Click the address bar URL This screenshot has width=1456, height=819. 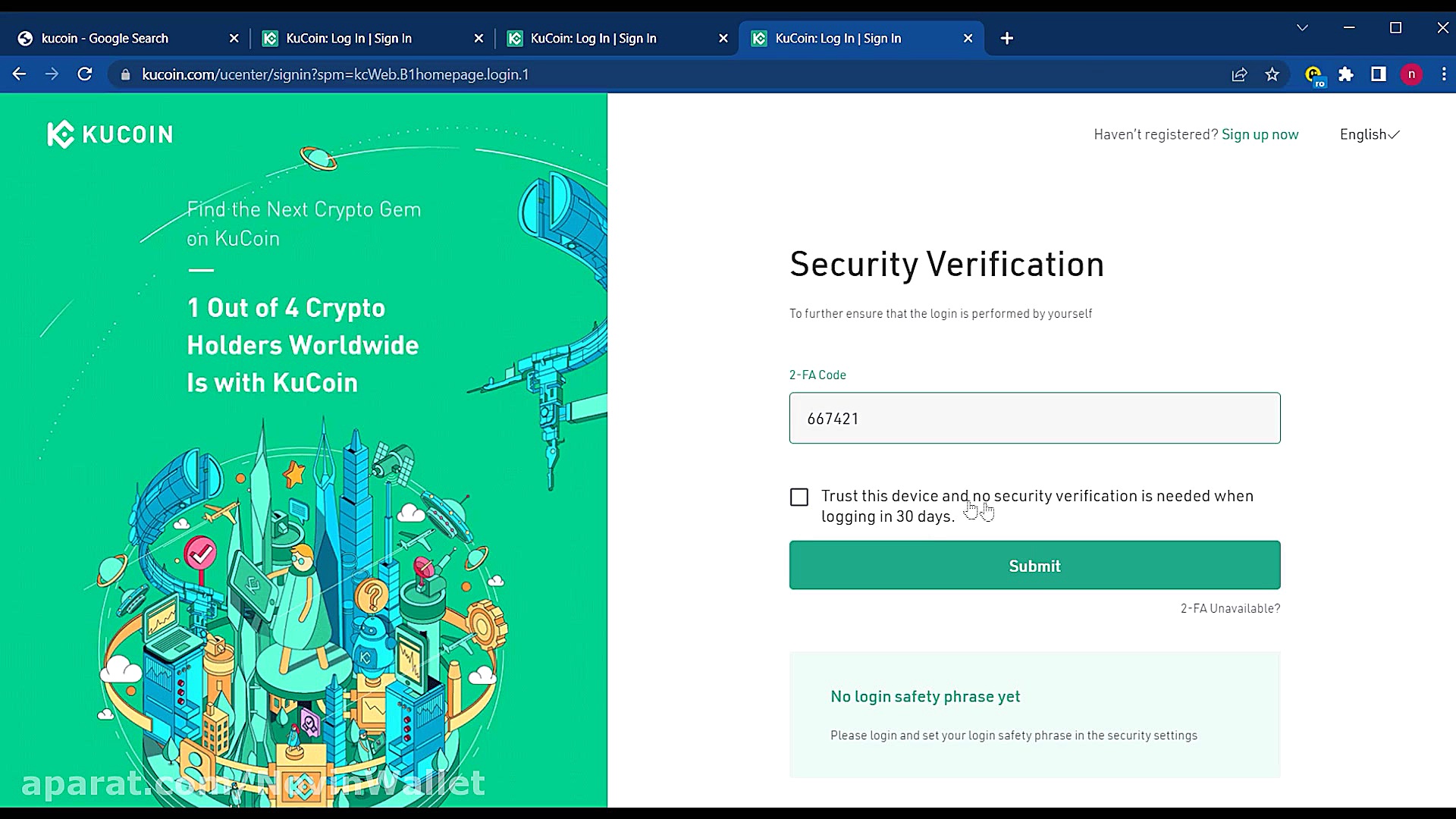(335, 74)
